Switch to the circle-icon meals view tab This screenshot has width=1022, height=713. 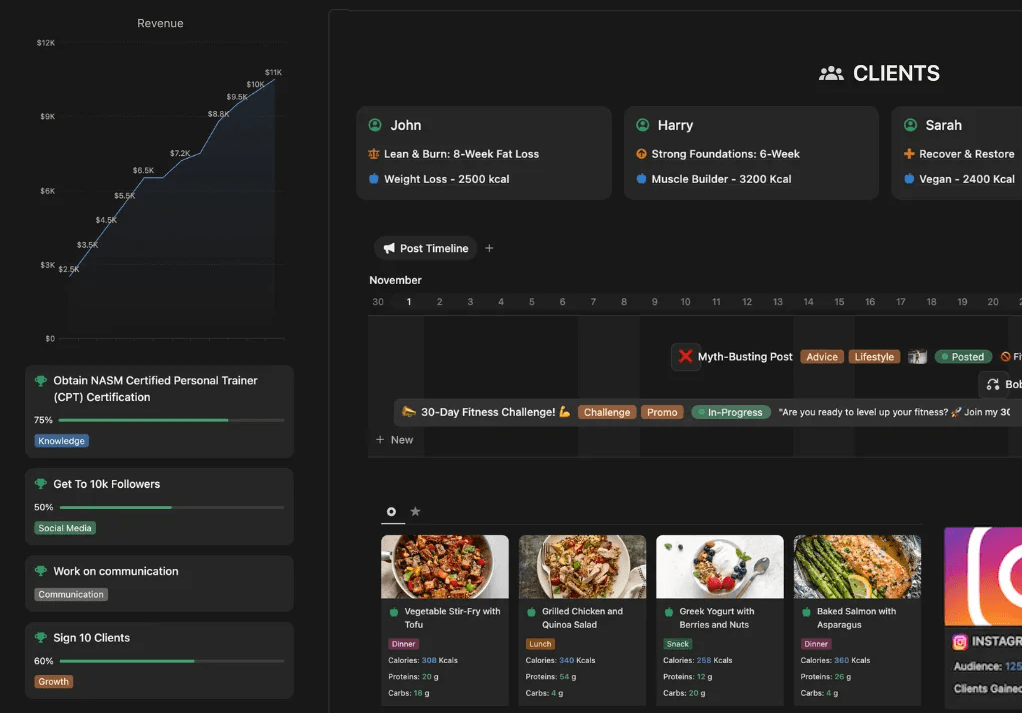coord(391,512)
